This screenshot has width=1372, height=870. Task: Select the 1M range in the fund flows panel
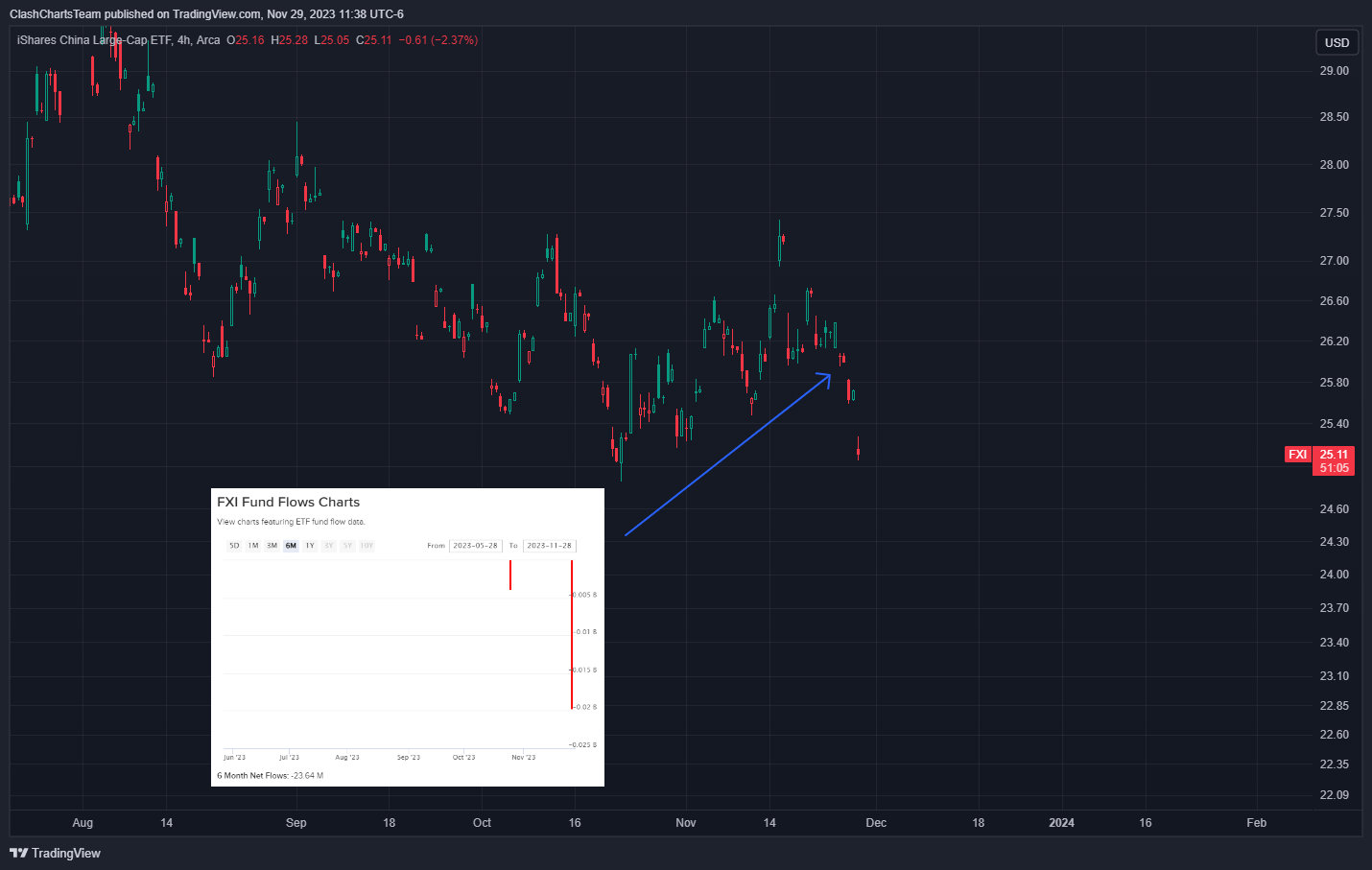(253, 546)
